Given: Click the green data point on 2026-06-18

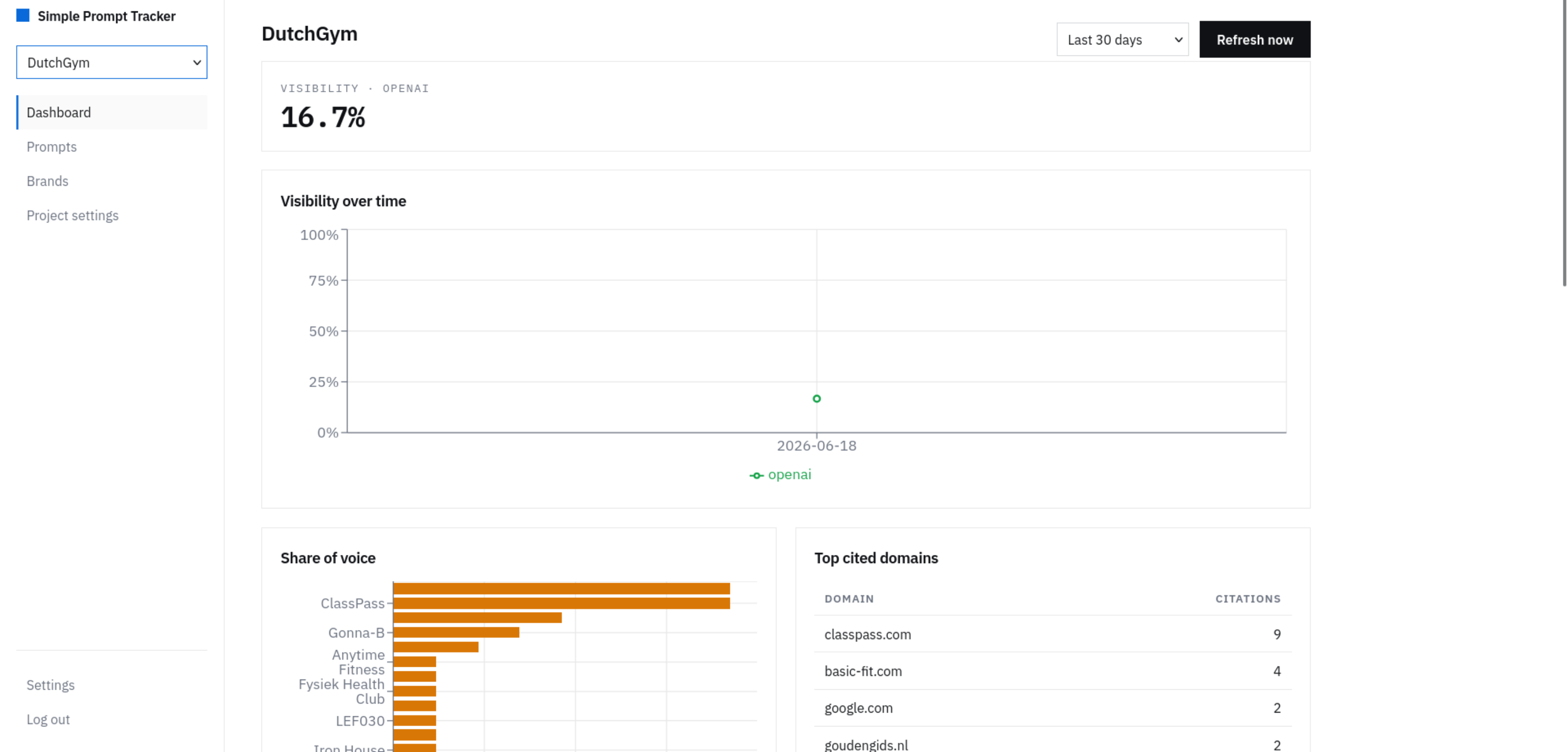Looking at the screenshot, I should (x=816, y=399).
